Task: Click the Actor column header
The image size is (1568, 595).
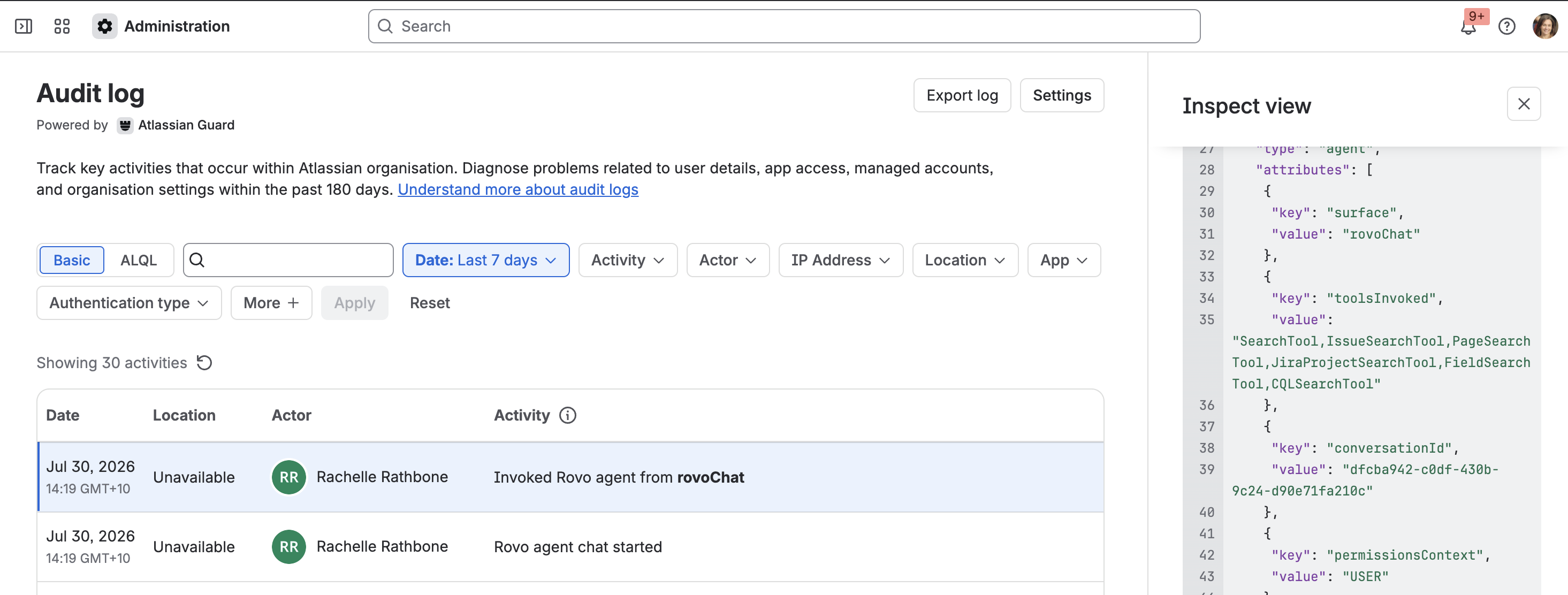Action: (x=292, y=416)
